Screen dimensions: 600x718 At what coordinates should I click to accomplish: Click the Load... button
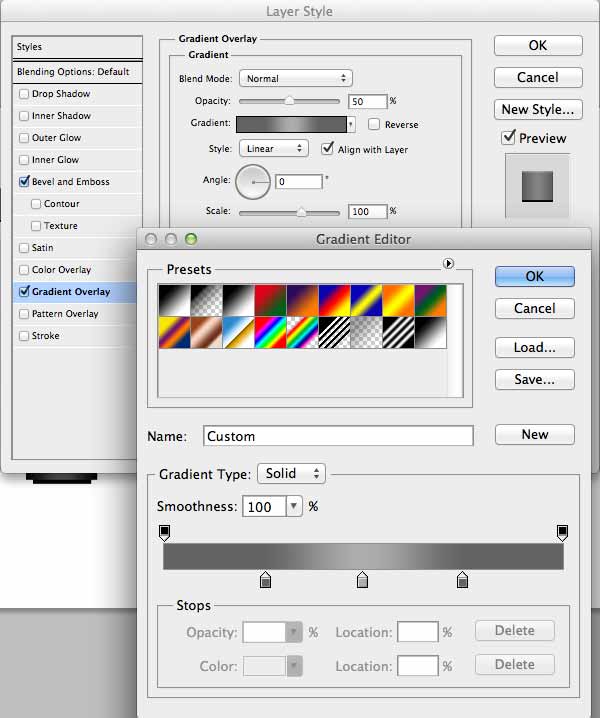point(535,348)
